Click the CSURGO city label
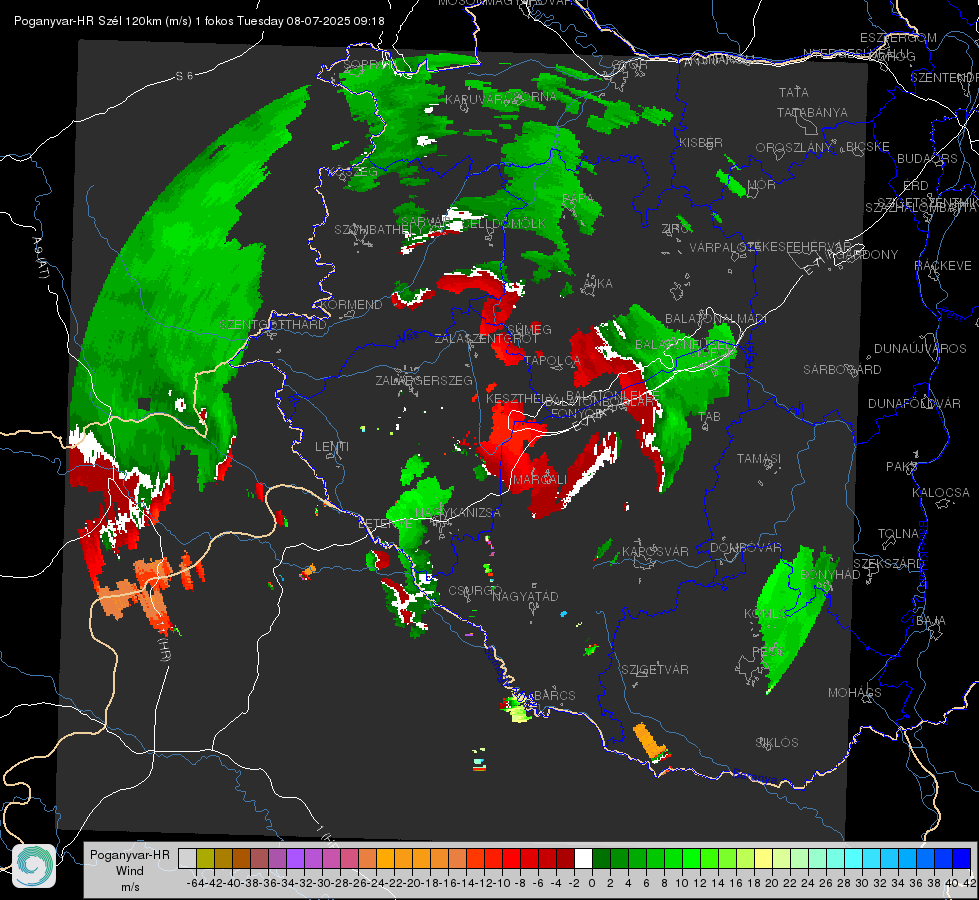The width and height of the screenshot is (979, 900). pyautogui.click(x=475, y=590)
